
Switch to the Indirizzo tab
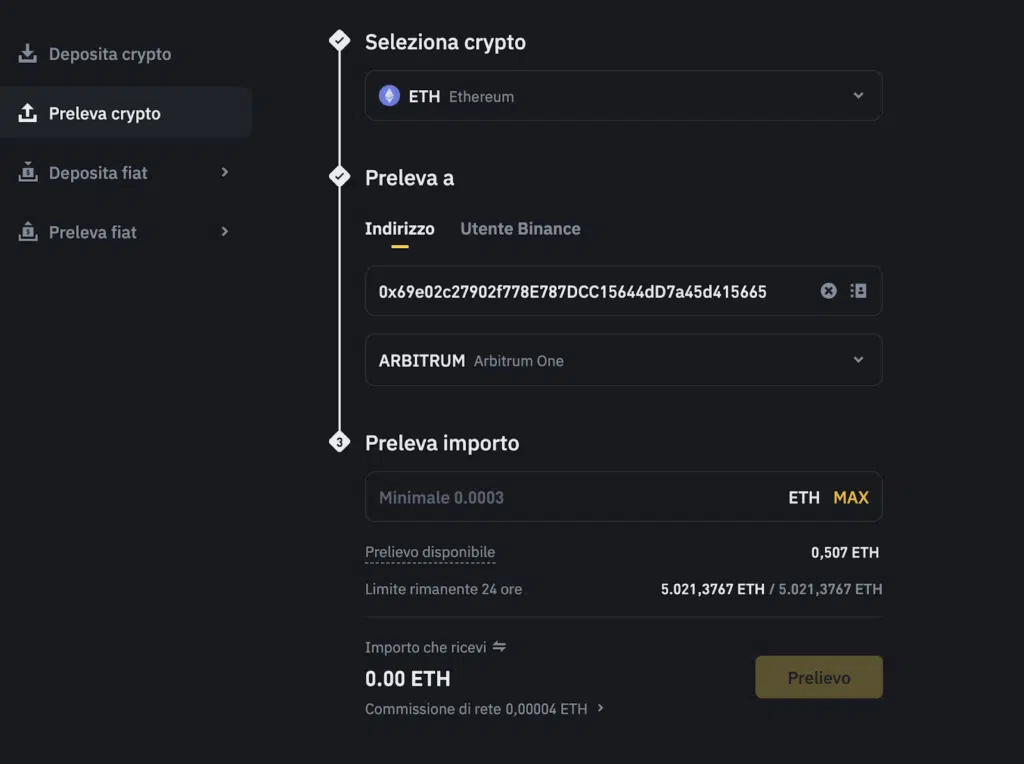pyautogui.click(x=399, y=229)
